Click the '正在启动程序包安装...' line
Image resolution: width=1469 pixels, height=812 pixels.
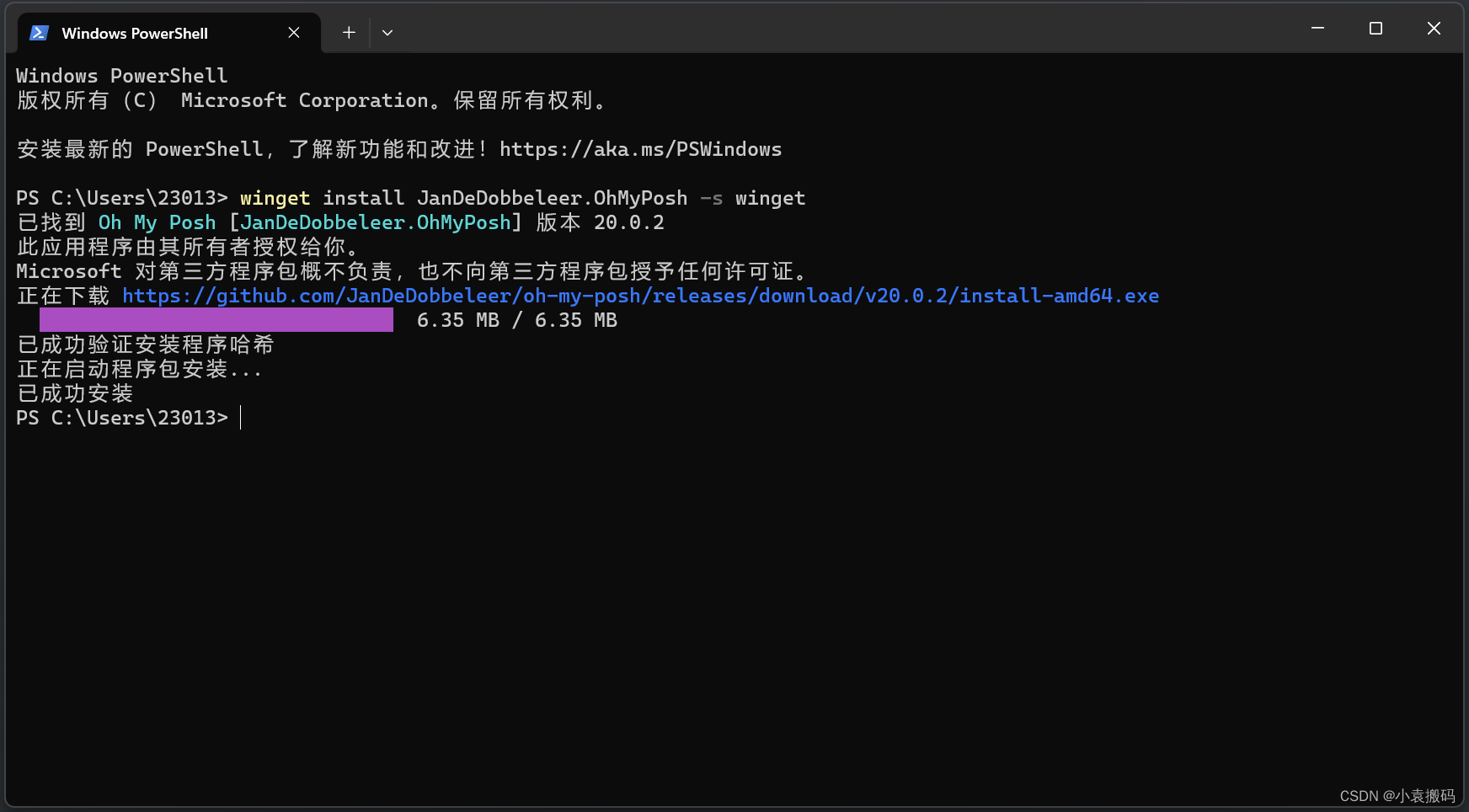coord(140,369)
